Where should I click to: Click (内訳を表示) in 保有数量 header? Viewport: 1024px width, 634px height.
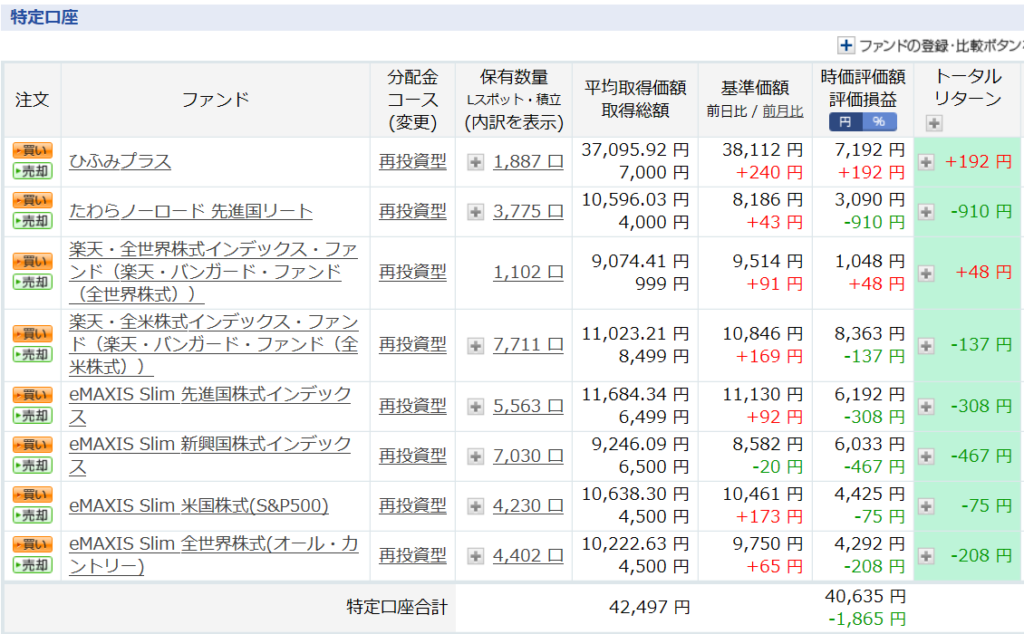514,123
